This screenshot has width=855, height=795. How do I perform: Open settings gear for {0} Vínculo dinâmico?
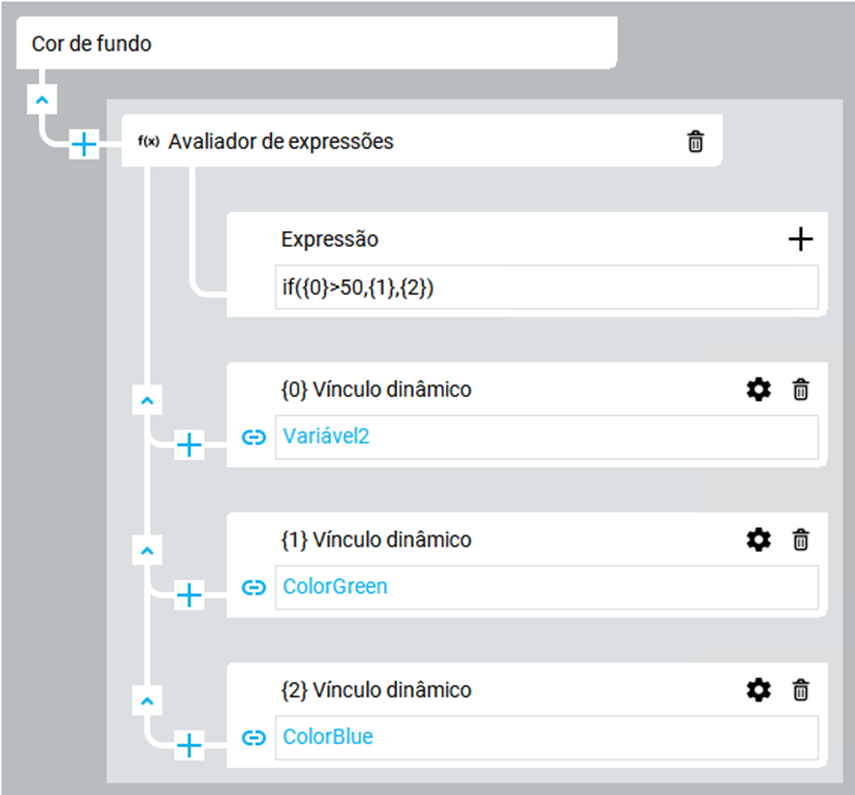(x=759, y=390)
